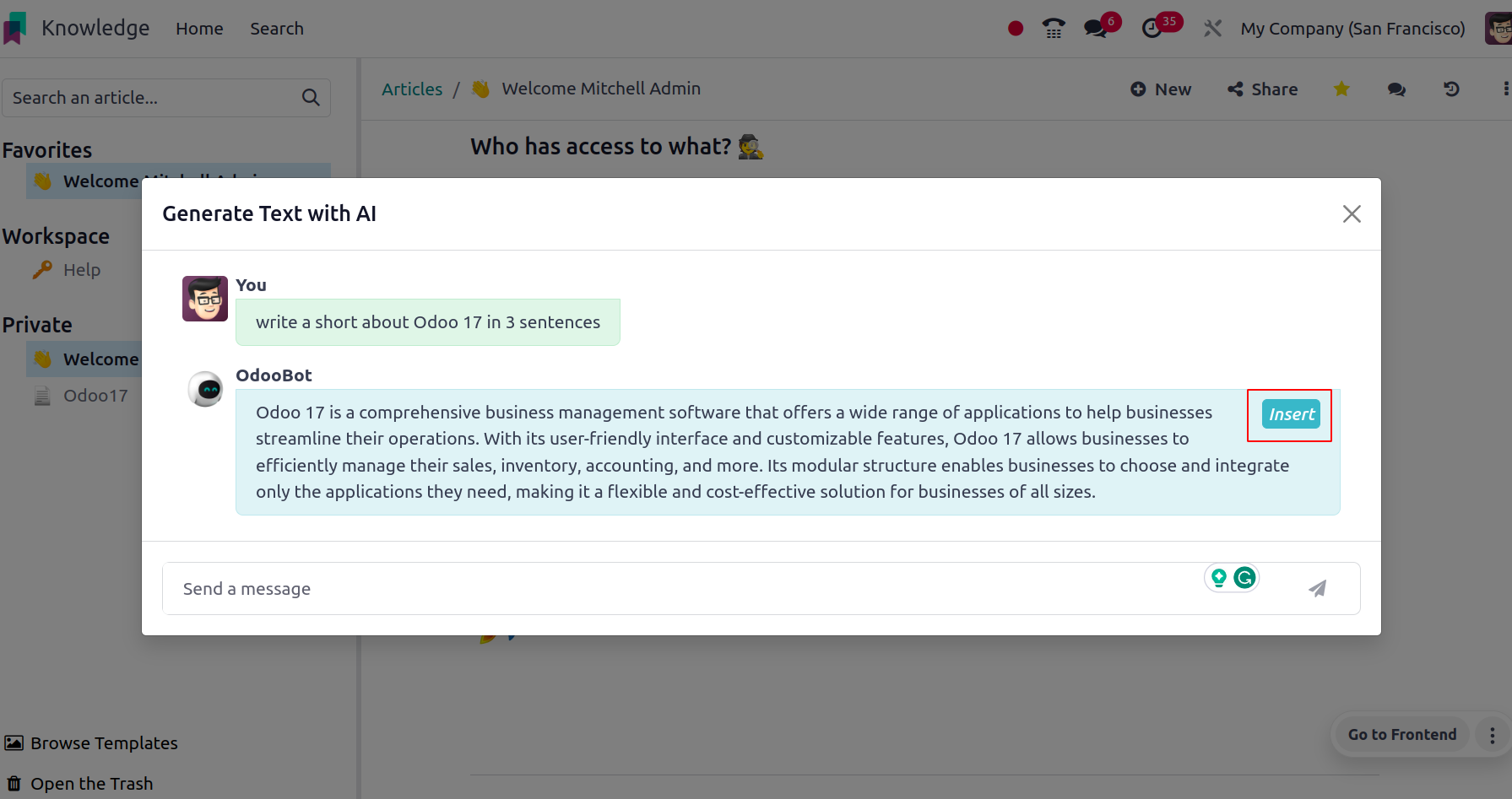1512x799 pixels.
Task: Open the Home menu
Action: (199, 29)
